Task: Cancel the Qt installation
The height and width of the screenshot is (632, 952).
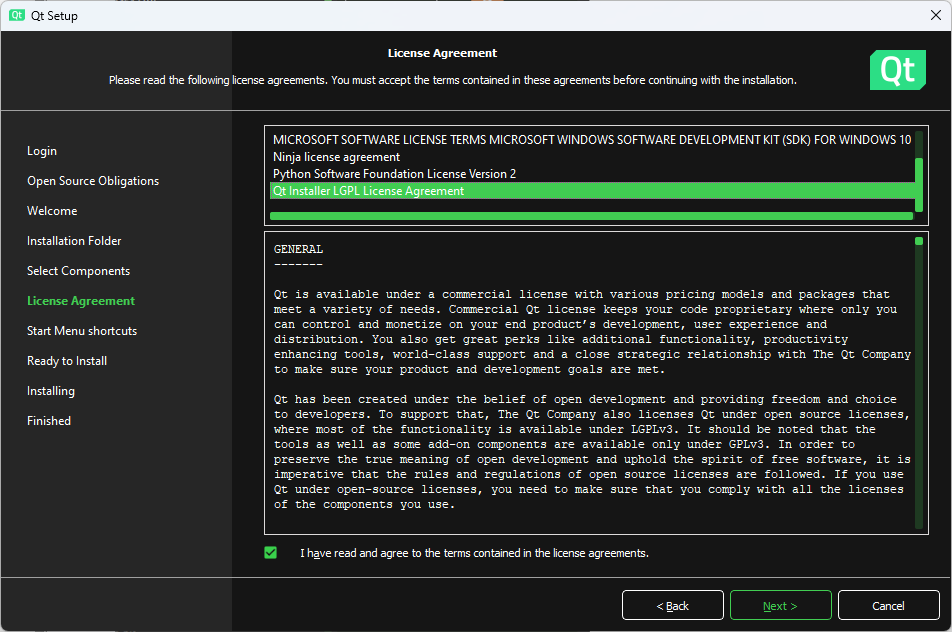Action: pyautogui.click(x=888, y=605)
